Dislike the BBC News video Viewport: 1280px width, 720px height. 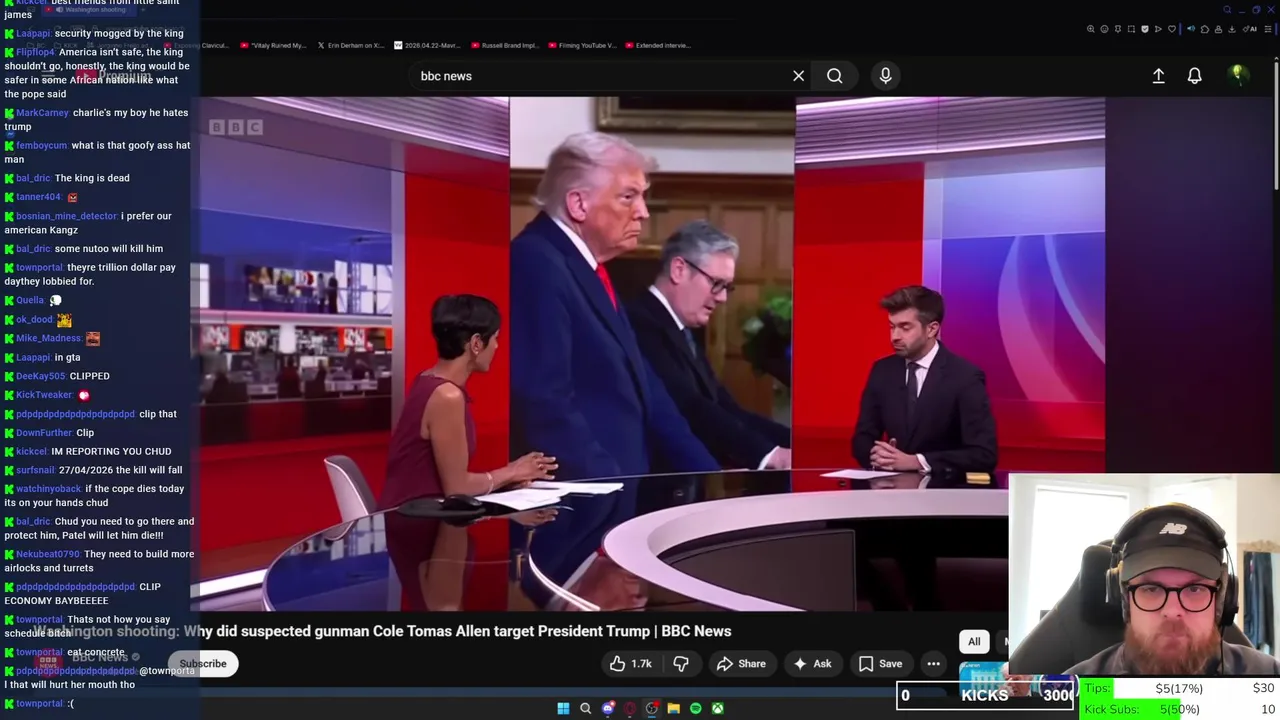pyautogui.click(x=681, y=664)
